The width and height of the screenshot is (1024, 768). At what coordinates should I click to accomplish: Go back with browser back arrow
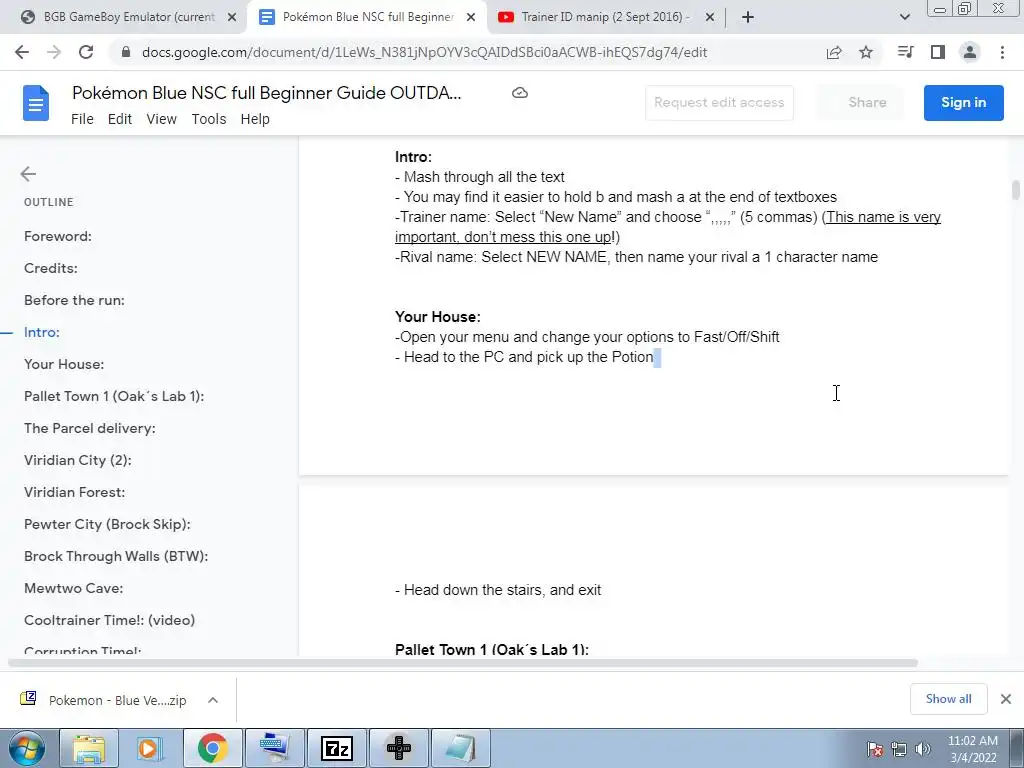(x=22, y=52)
